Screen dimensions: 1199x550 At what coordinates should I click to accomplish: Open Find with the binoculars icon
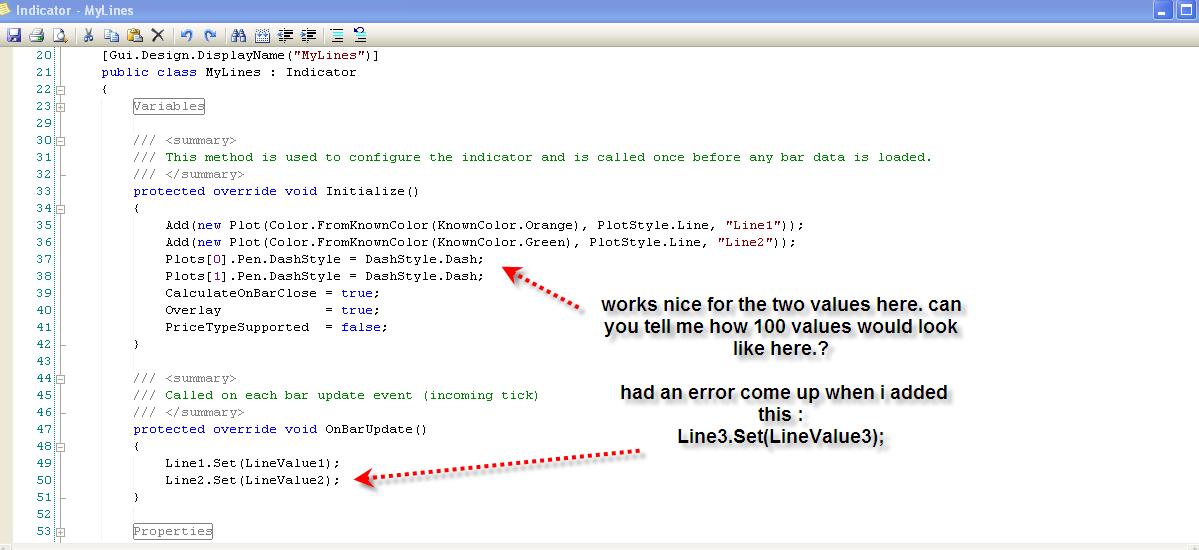(239, 34)
